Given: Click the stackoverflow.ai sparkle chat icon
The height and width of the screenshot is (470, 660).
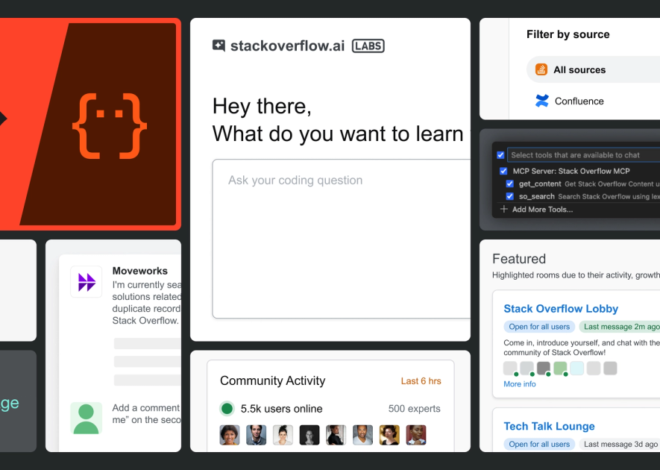Looking at the screenshot, I should [218, 45].
